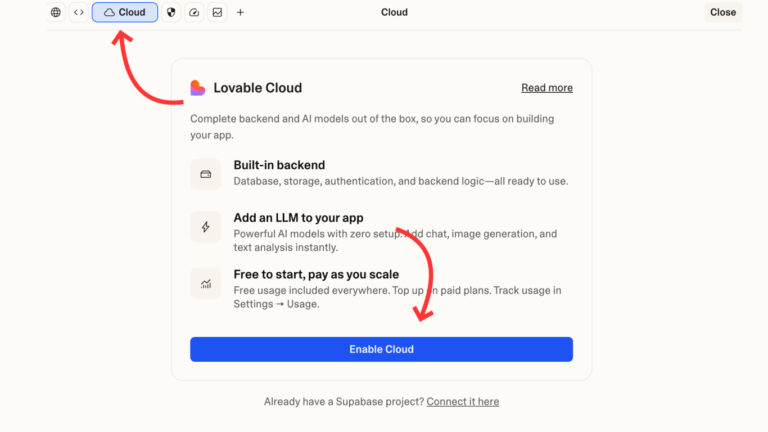768x432 pixels.
Task: Select Add an LLM to your app
Action: point(298,218)
